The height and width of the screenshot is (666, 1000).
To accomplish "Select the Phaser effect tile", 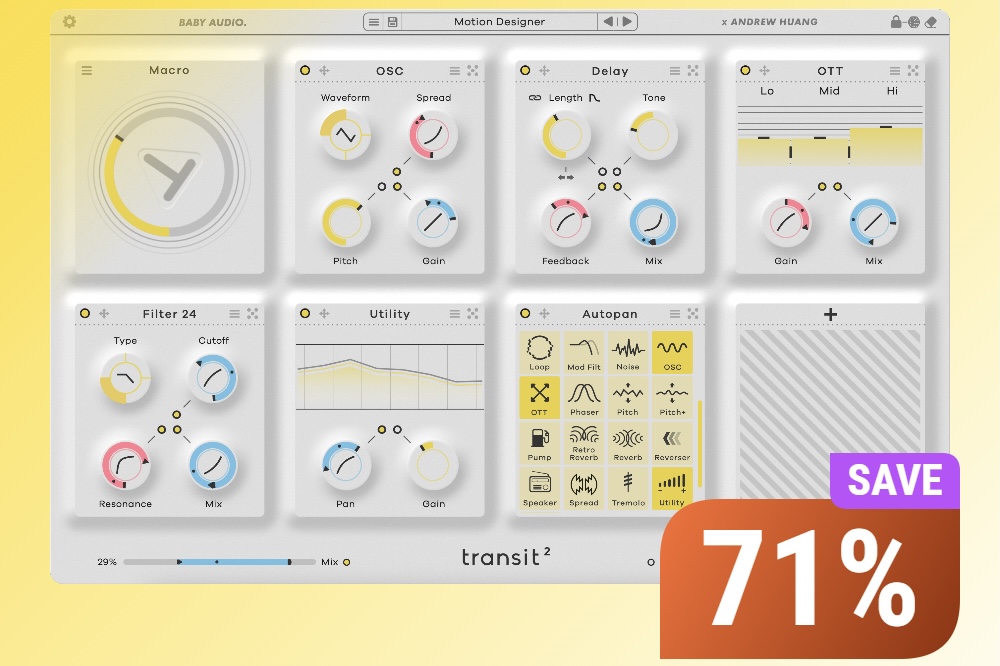I will click(584, 397).
